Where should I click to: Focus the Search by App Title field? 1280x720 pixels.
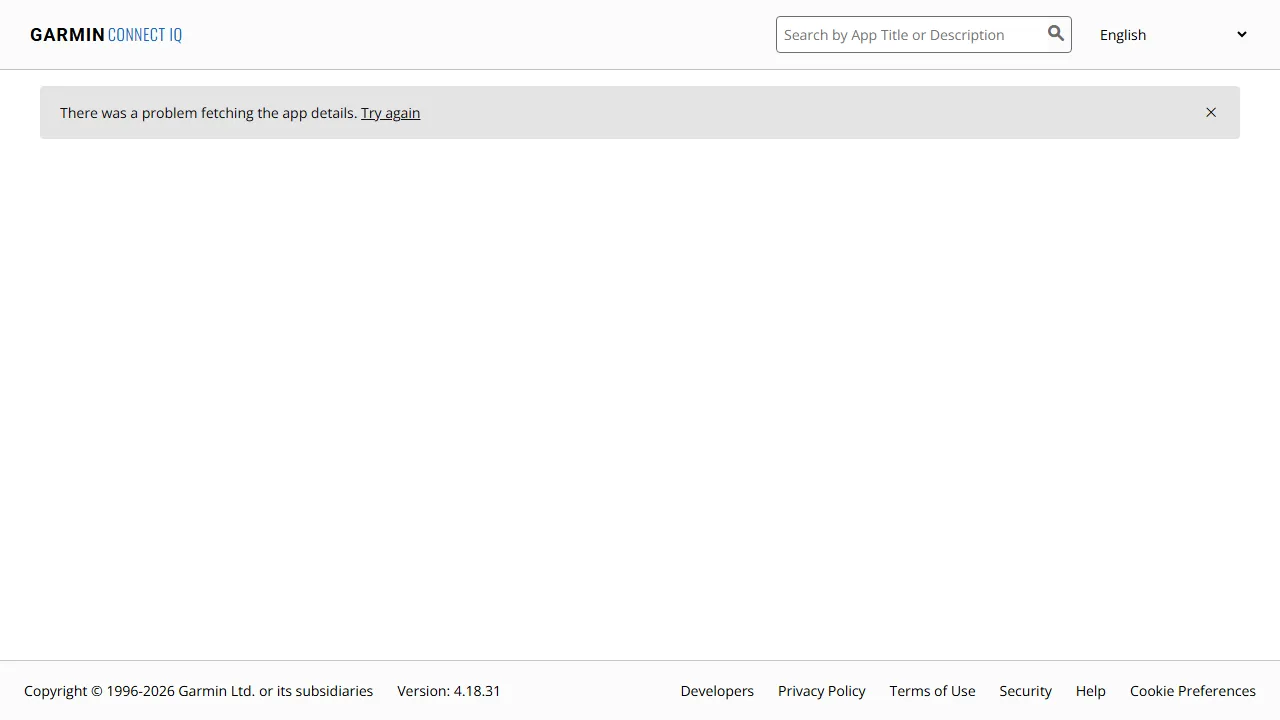(905, 35)
